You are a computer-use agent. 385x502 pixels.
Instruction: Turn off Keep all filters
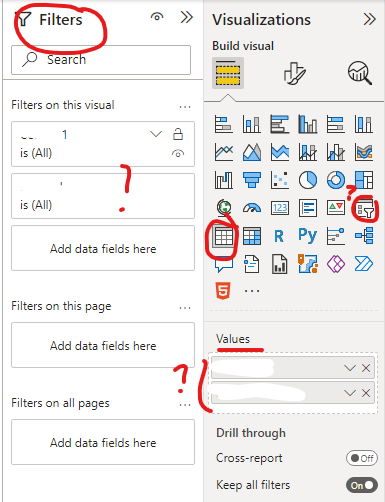click(362, 485)
